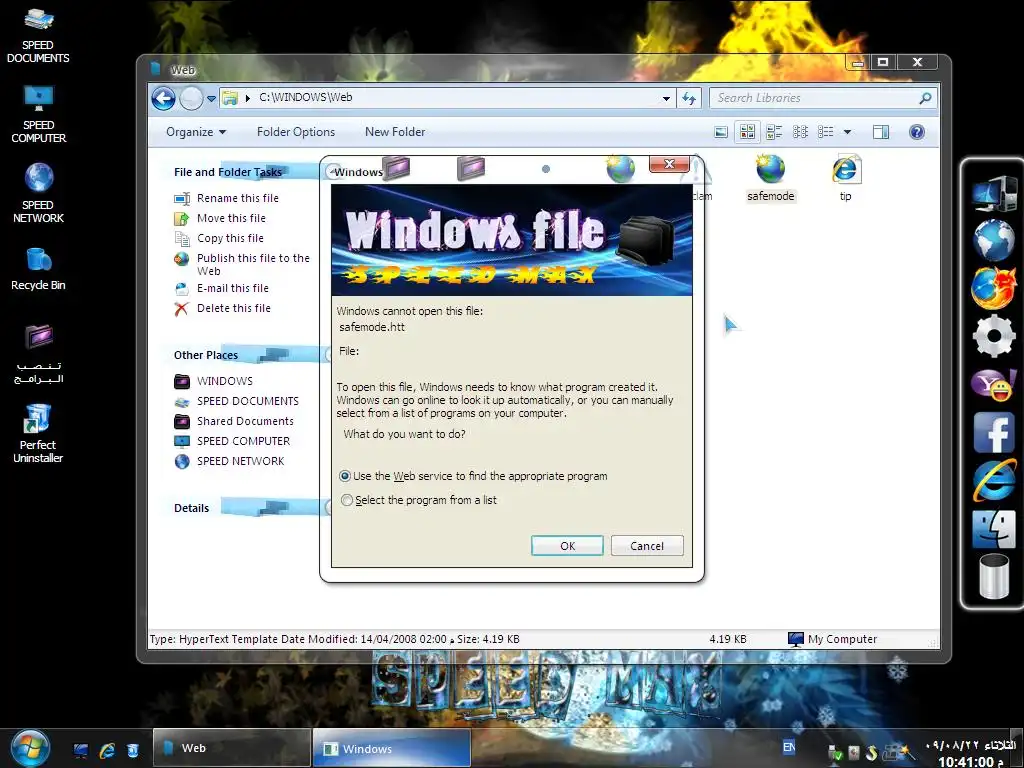The height and width of the screenshot is (768, 1024).
Task: Launch Yahoo Messenger from side dock
Action: 993,384
